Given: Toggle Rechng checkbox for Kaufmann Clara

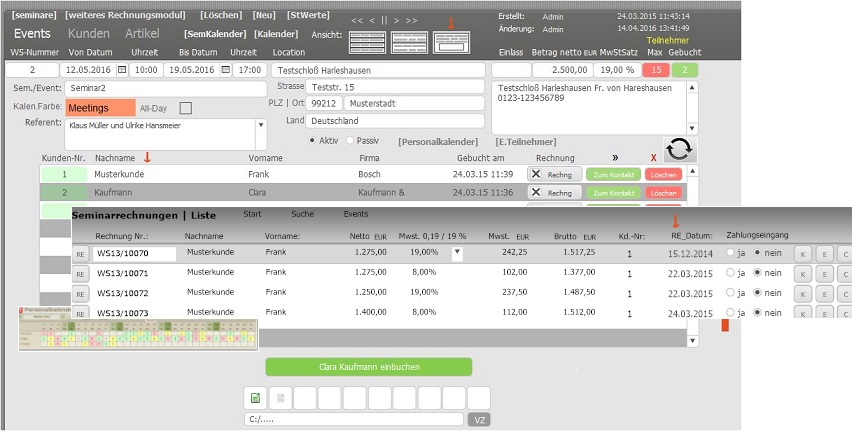Looking at the screenshot, I should [536, 192].
